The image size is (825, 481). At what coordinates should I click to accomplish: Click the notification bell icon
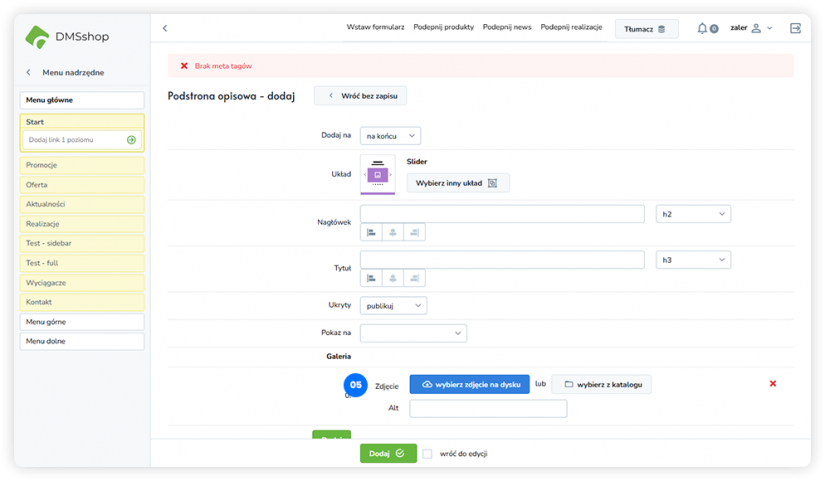pyautogui.click(x=702, y=29)
